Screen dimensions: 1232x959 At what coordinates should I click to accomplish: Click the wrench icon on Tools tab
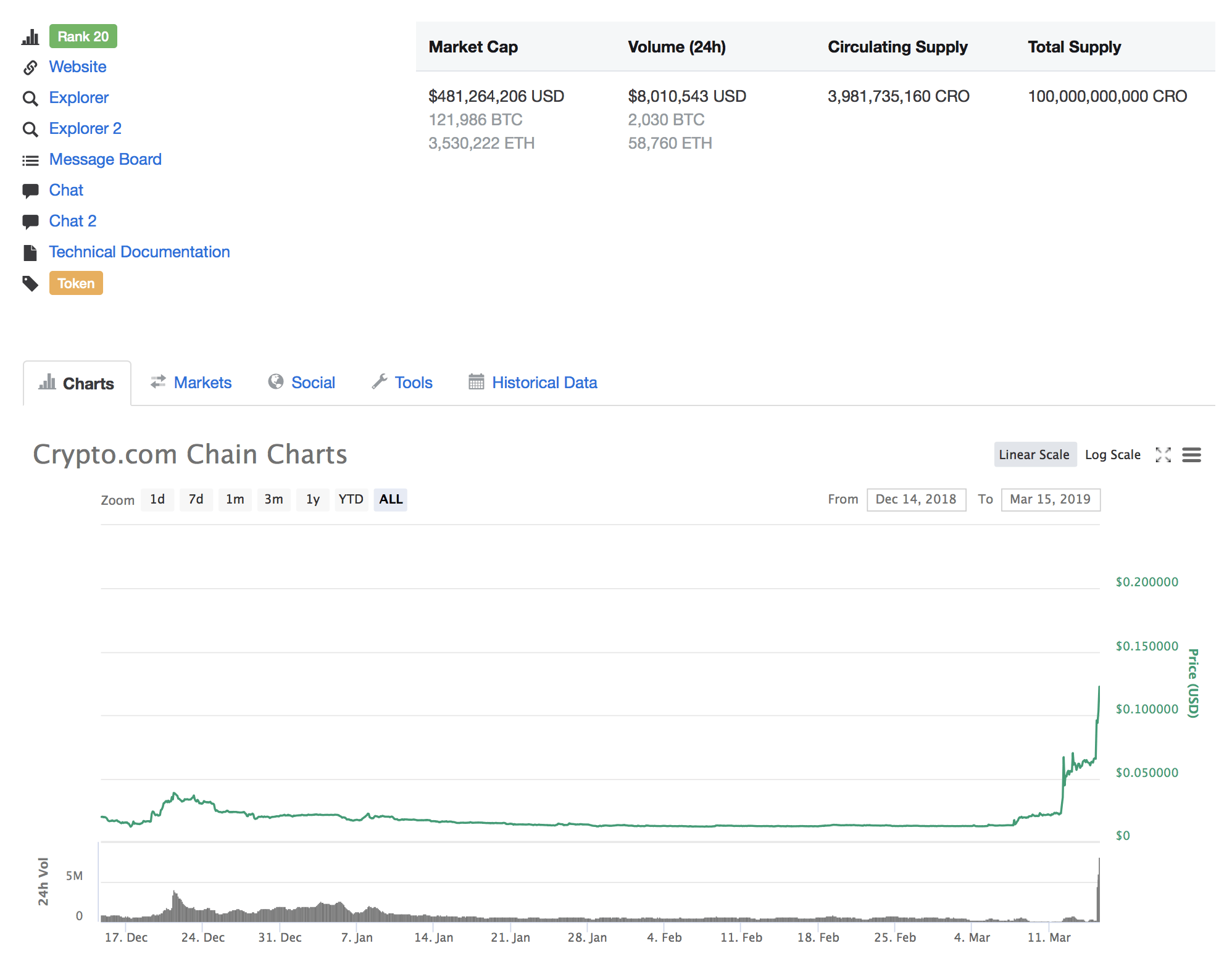(380, 382)
